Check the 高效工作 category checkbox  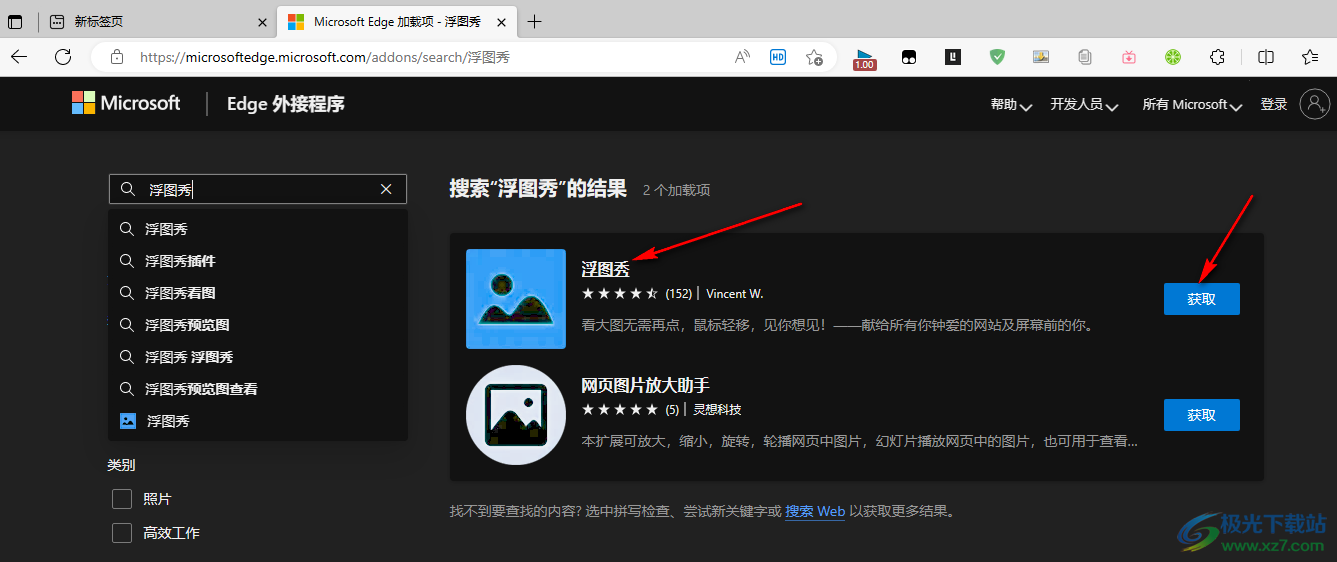tap(122, 533)
